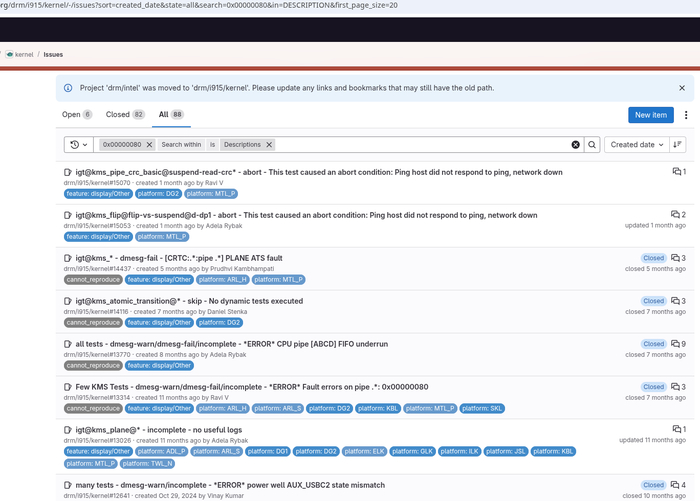Switch to the Closed issues tab

pos(125,115)
